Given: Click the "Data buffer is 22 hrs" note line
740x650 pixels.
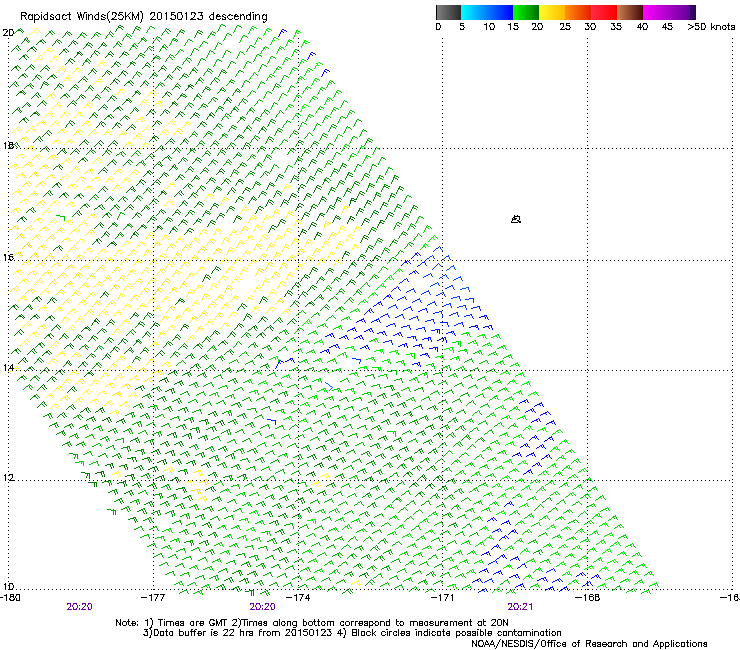Looking at the screenshot, I should (x=352, y=633).
